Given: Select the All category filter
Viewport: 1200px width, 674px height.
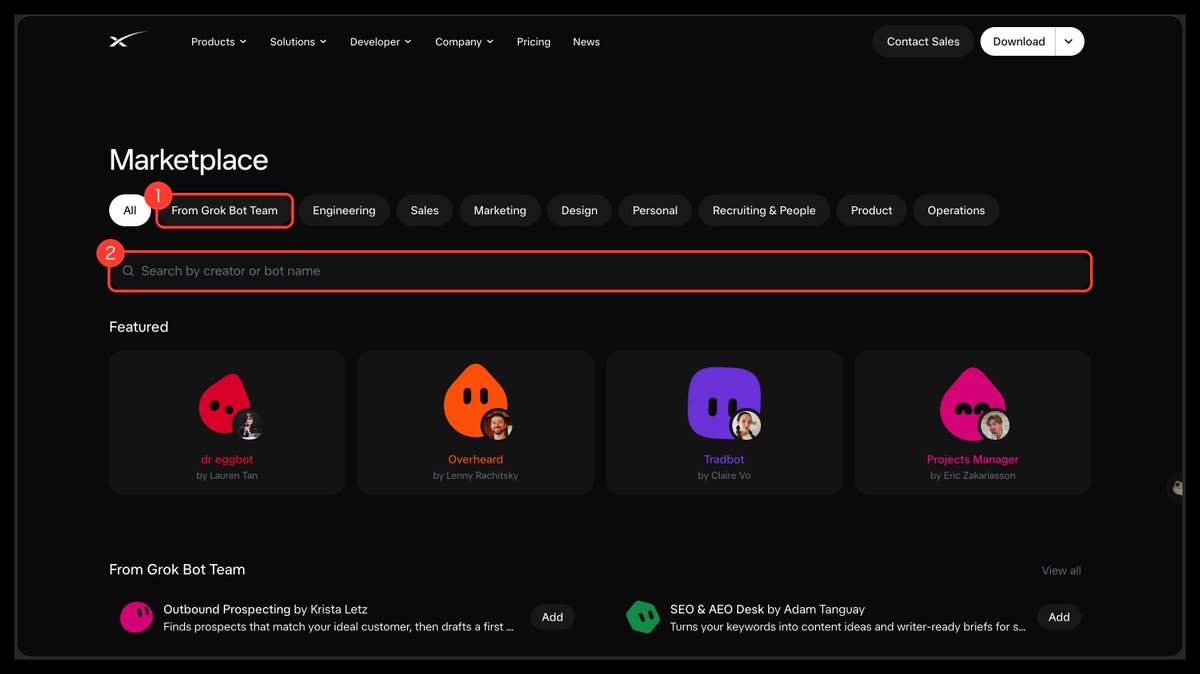Looking at the screenshot, I should 130,211.
